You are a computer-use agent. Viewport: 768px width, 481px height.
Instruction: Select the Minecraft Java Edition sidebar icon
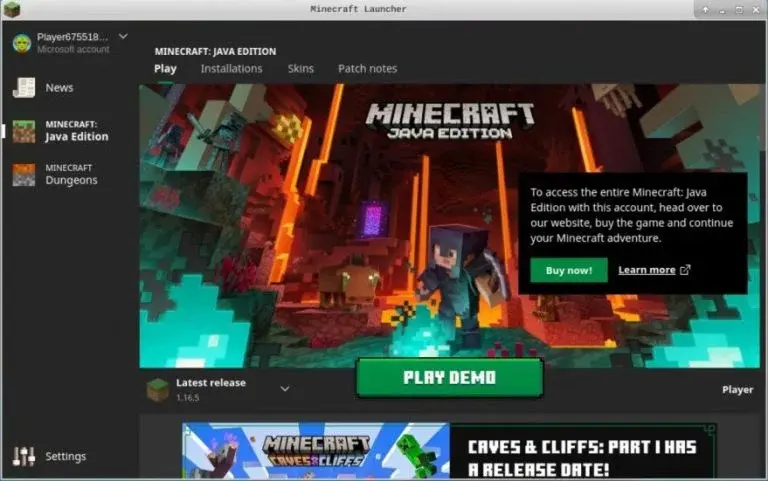23,131
